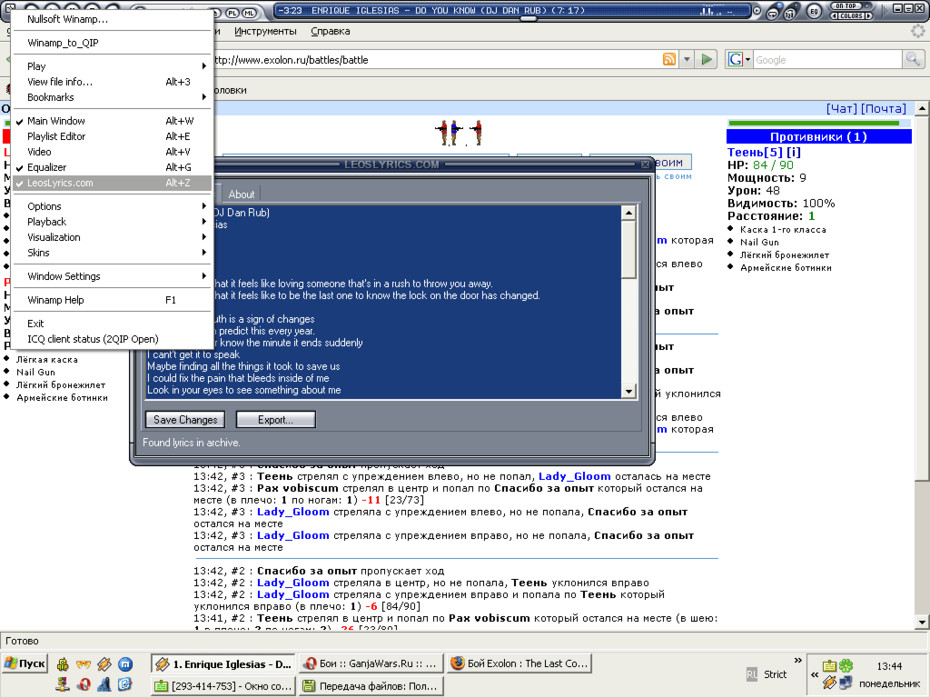The width and height of the screenshot is (930, 698).
Task: Click the small round button after the song display
Action: point(757,11)
